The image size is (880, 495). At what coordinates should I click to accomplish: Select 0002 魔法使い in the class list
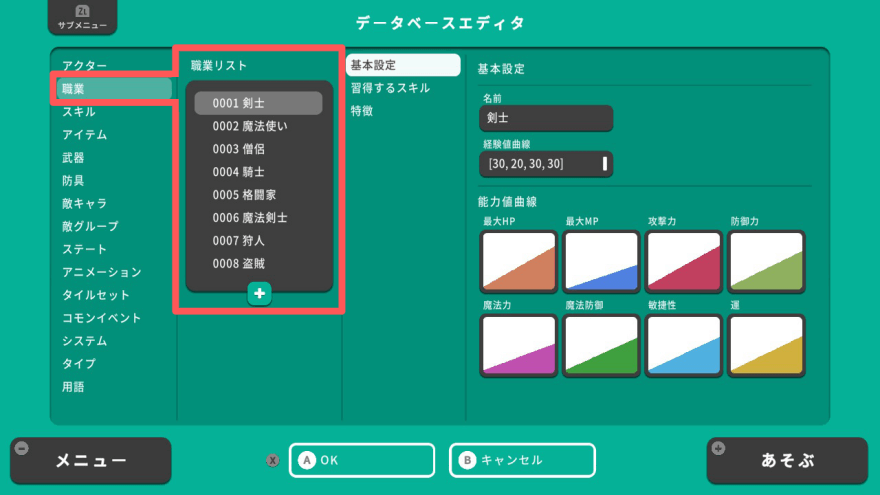(x=250, y=126)
